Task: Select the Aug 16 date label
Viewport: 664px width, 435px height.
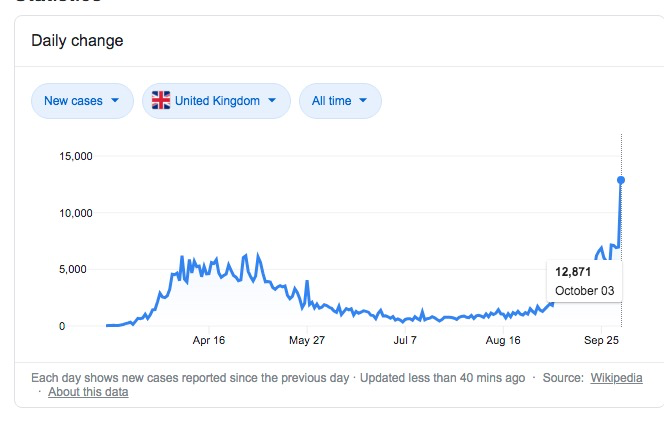Action: point(503,340)
